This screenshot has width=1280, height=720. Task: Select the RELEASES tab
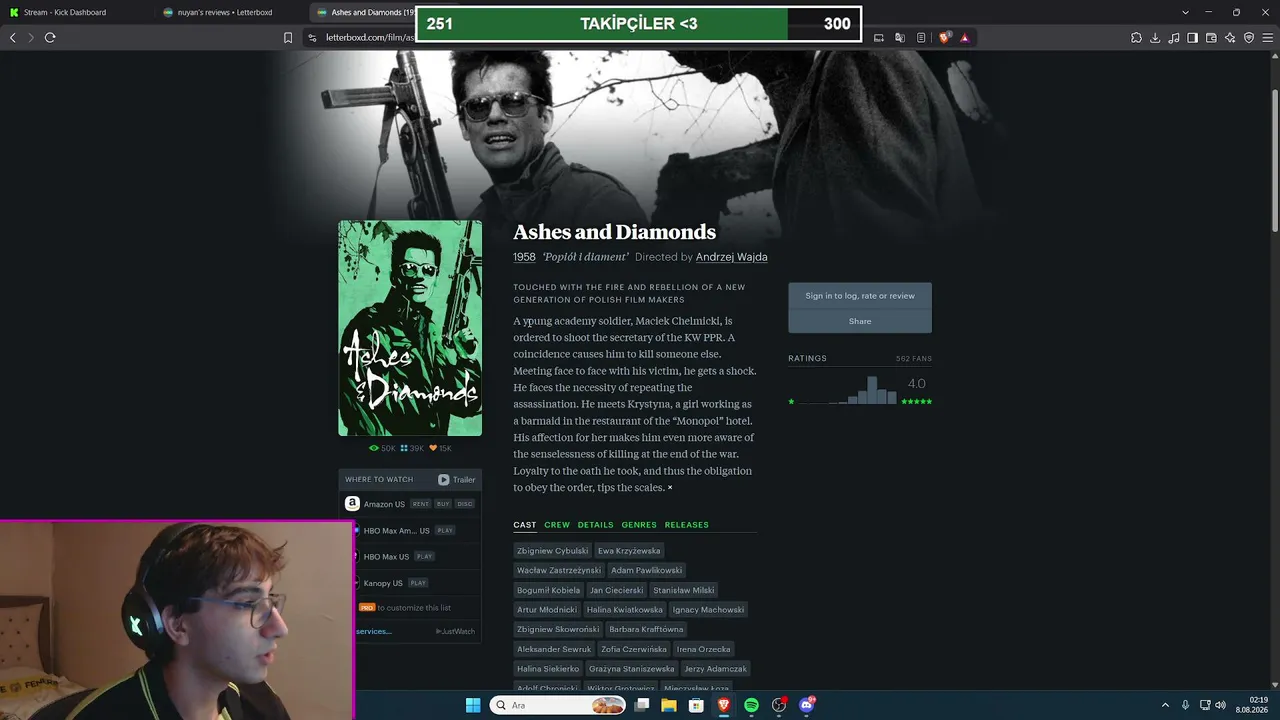tap(686, 525)
